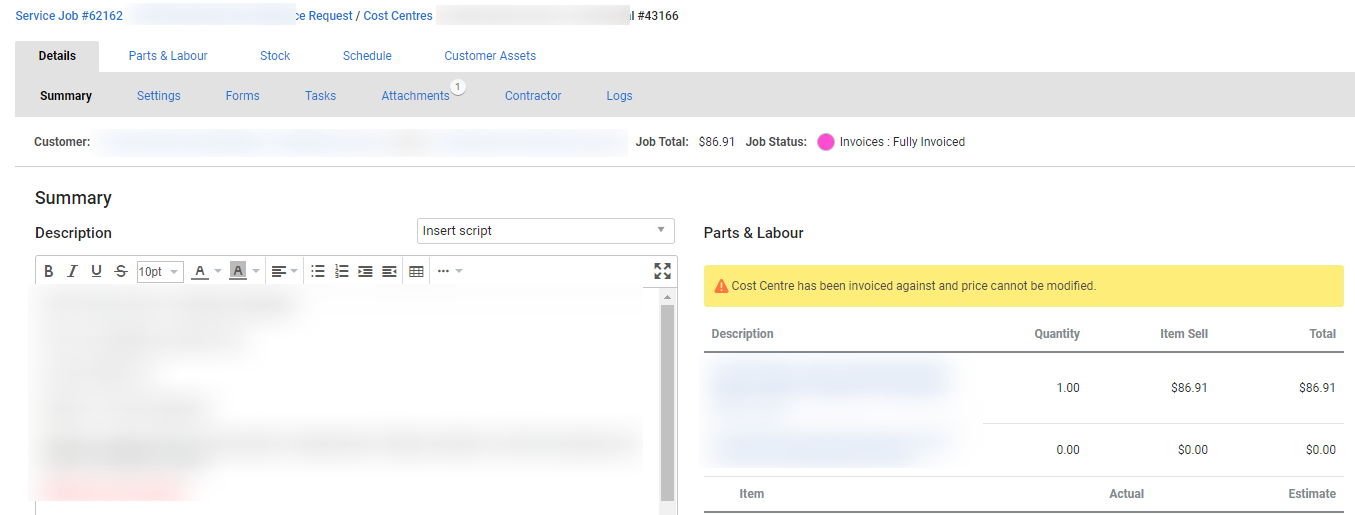
Task: Open the Schedule tab
Action: [x=367, y=56]
